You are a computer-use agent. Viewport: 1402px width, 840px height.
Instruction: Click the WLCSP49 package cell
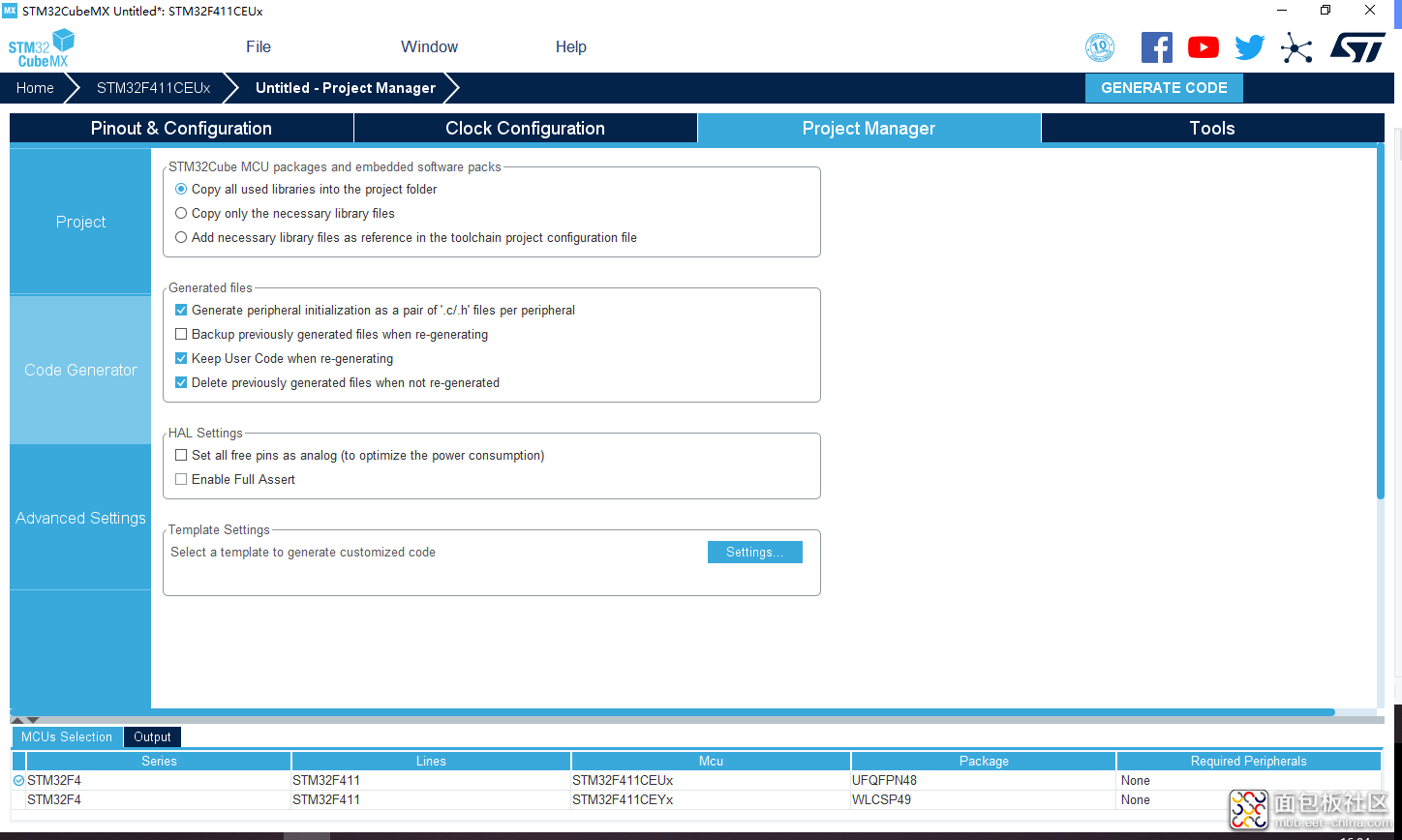coord(984,799)
